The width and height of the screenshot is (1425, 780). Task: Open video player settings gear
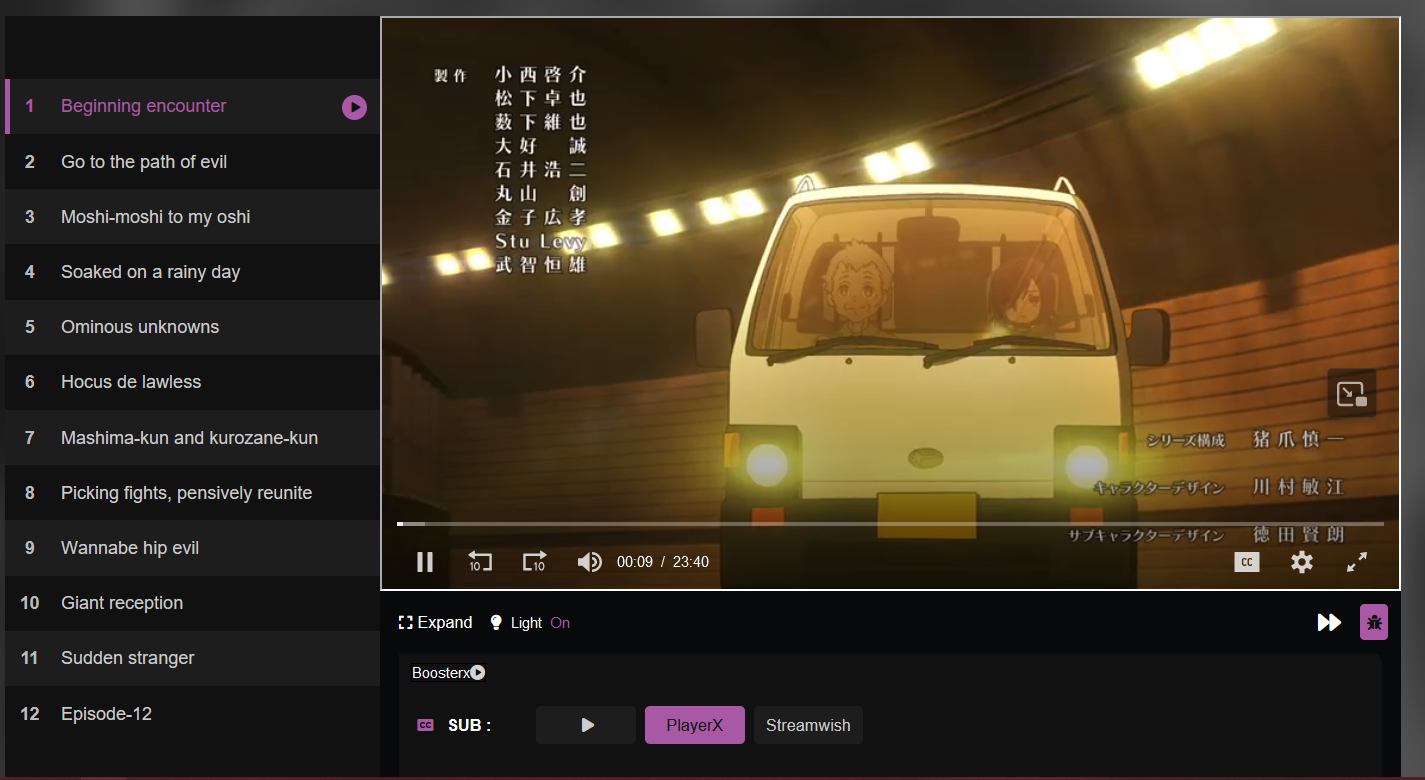pyautogui.click(x=1301, y=562)
